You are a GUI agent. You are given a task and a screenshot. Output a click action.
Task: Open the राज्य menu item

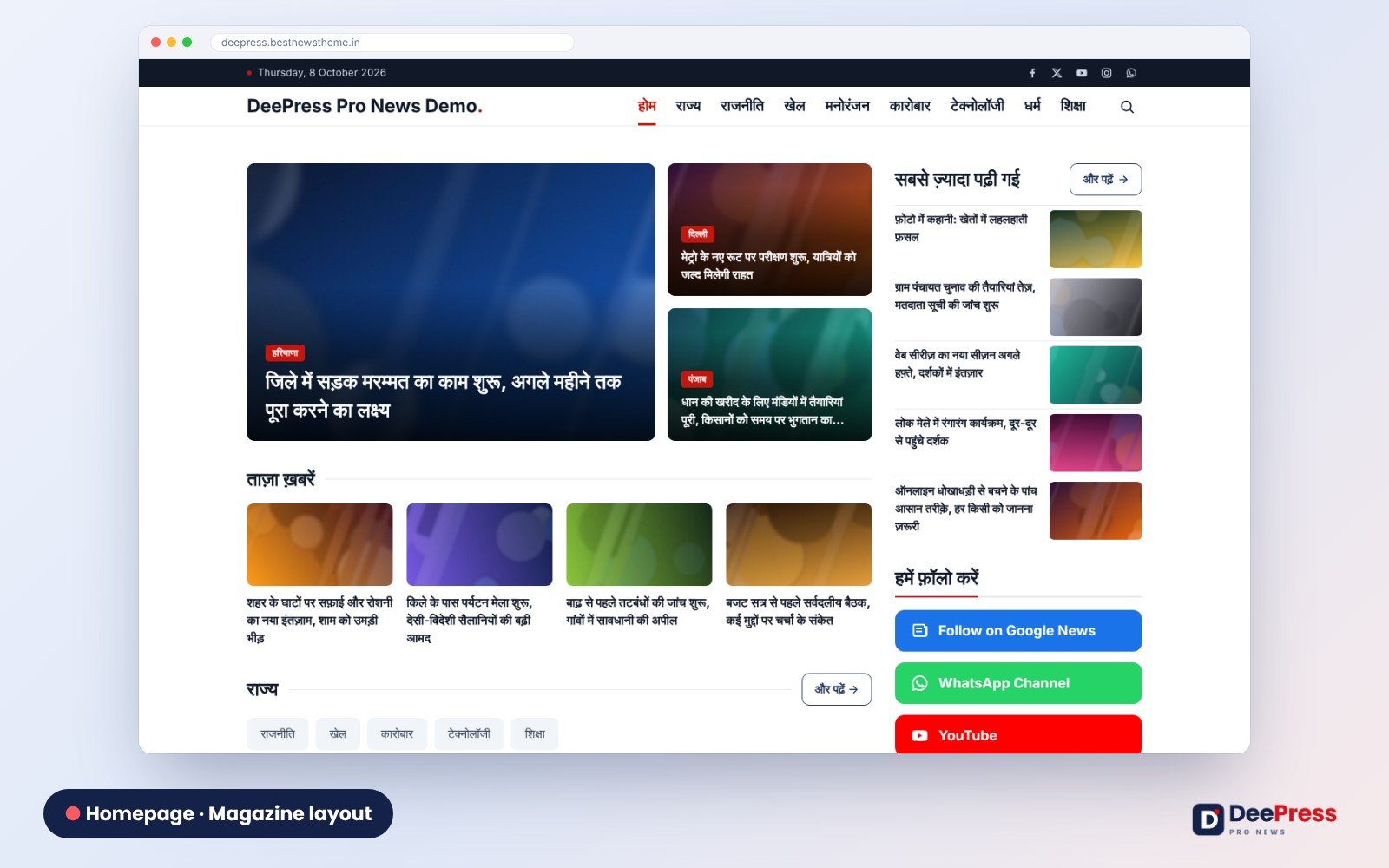pos(688,106)
